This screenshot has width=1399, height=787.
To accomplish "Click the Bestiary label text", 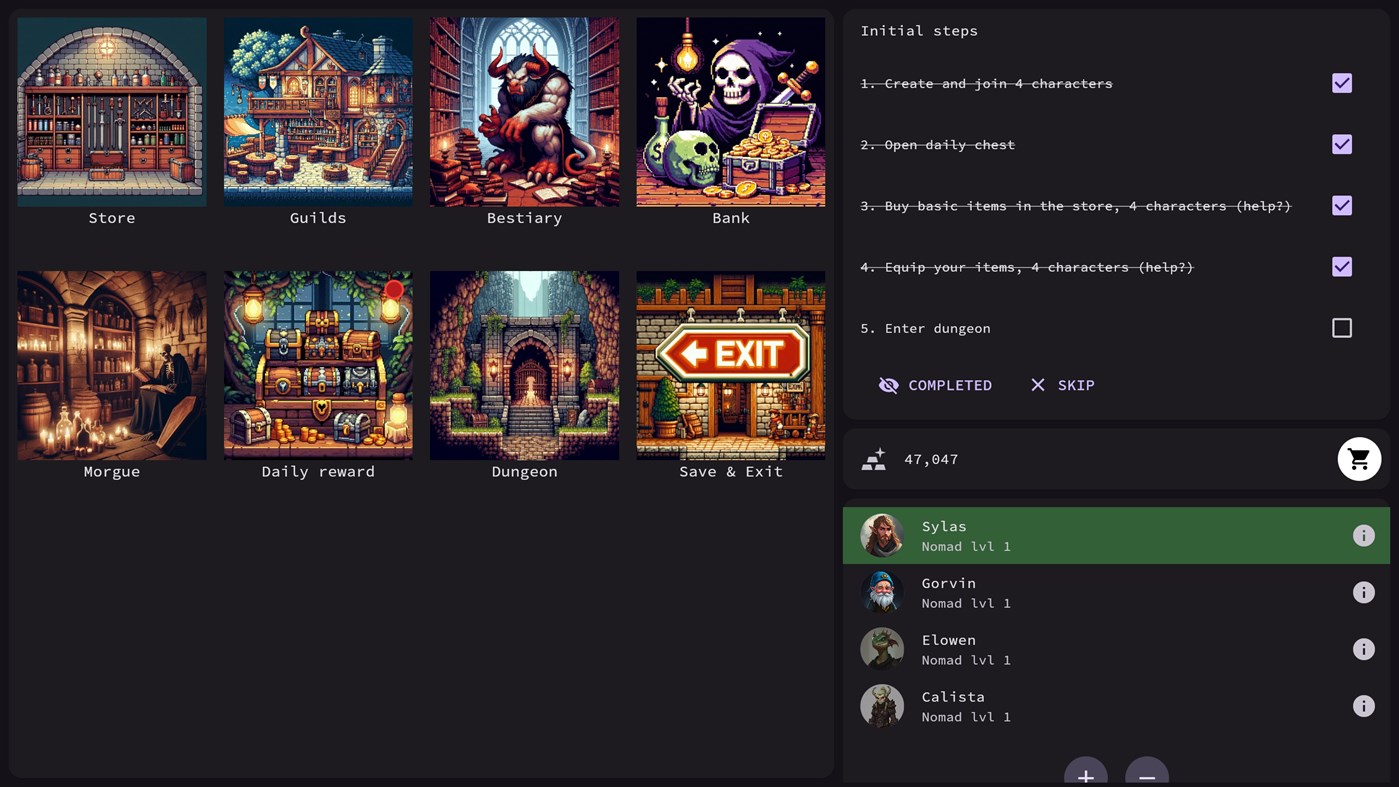I will click(524, 218).
